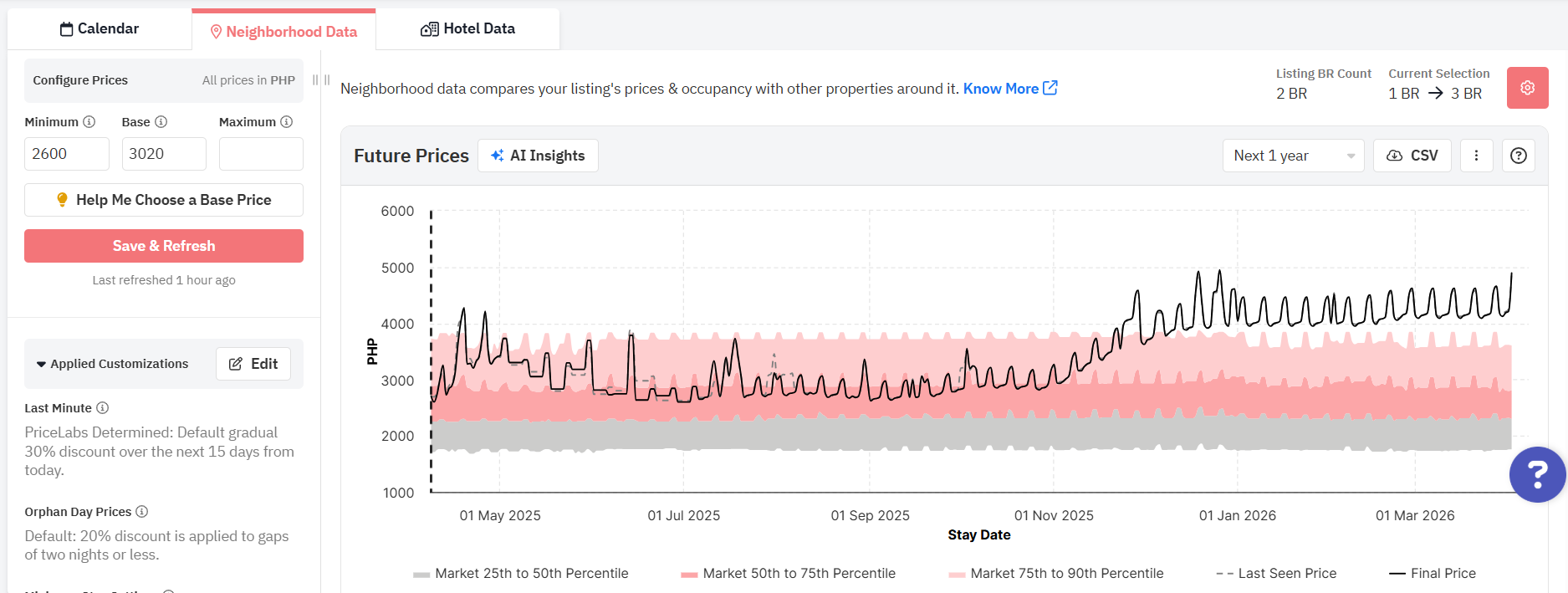Click the Last Minute info icon
The width and height of the screenshot is (1568, 593).
pos(103,408)
